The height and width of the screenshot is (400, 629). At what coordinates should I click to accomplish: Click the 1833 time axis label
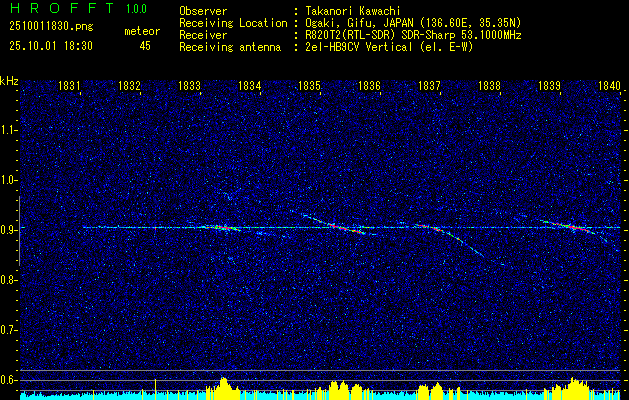coord(189,85)
